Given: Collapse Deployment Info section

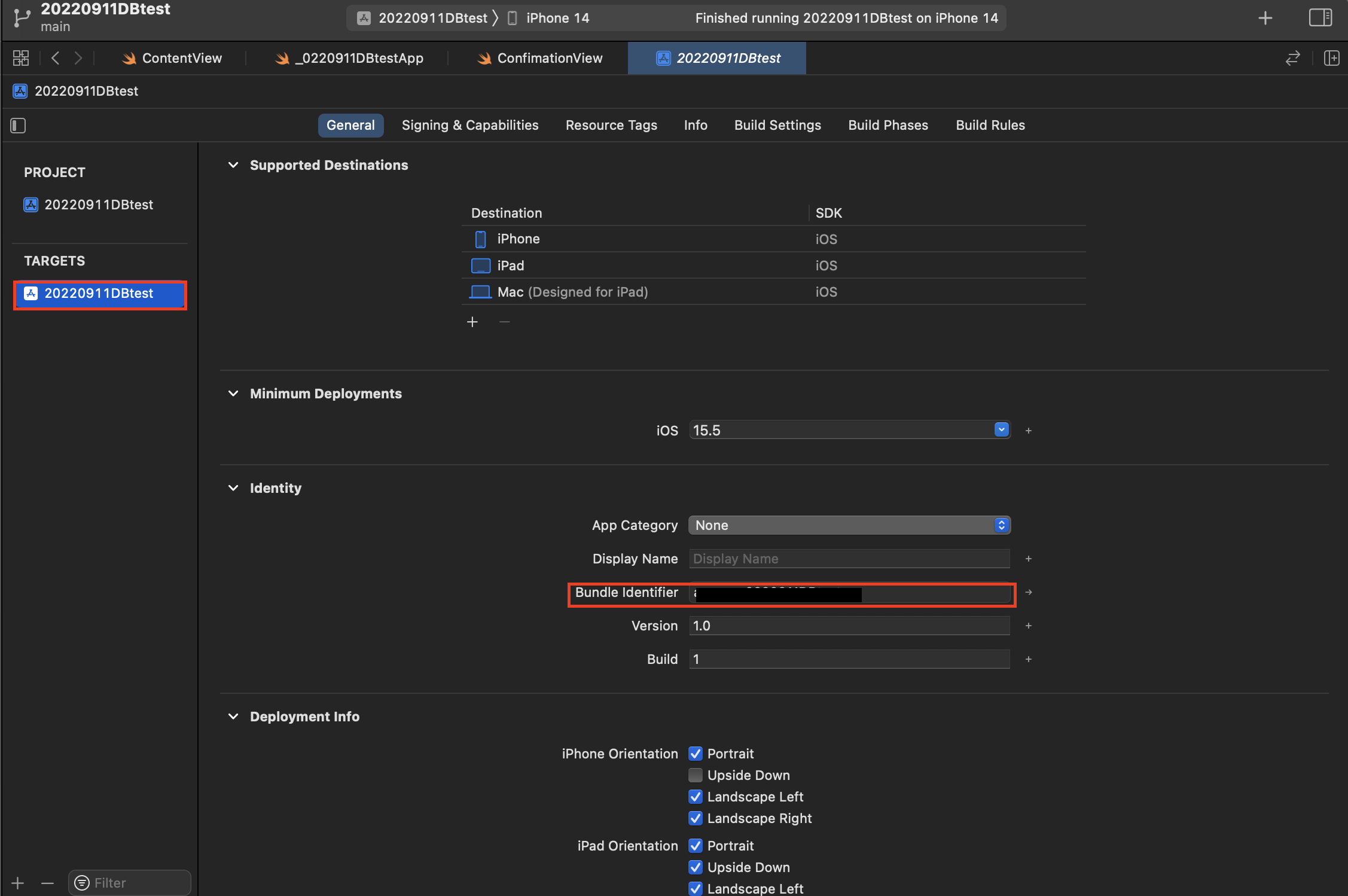Looking at the screenshot, I should pyautogui.click(x=233, y=717).
